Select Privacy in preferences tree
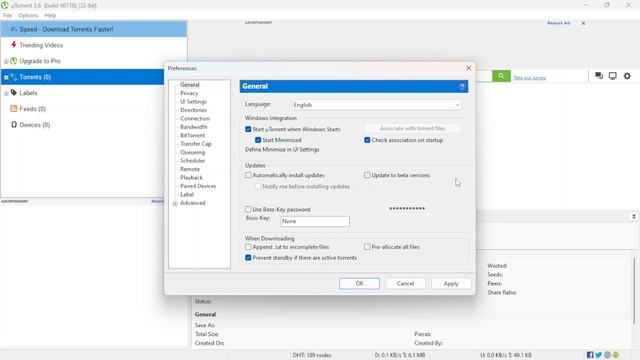Screen dimensions: 640x360 point(189,93)
